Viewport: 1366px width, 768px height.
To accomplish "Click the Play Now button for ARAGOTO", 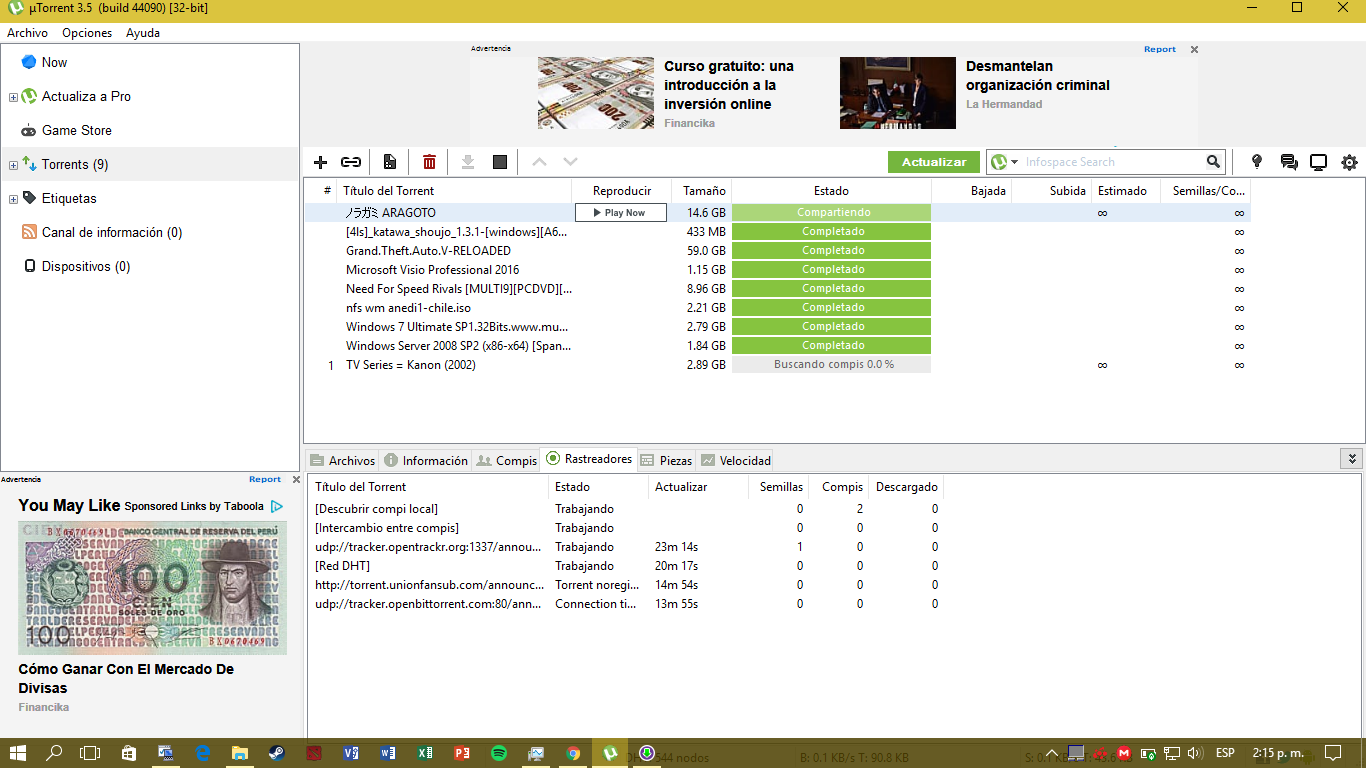I will [620, 213].
